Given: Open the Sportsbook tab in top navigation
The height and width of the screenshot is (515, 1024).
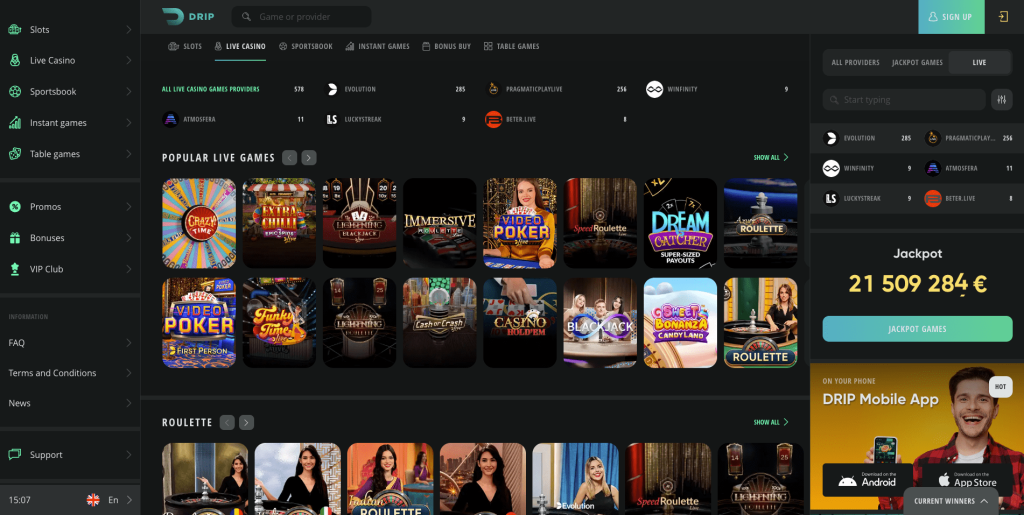Looking at the screenshot, I should (x=306, y=46).
